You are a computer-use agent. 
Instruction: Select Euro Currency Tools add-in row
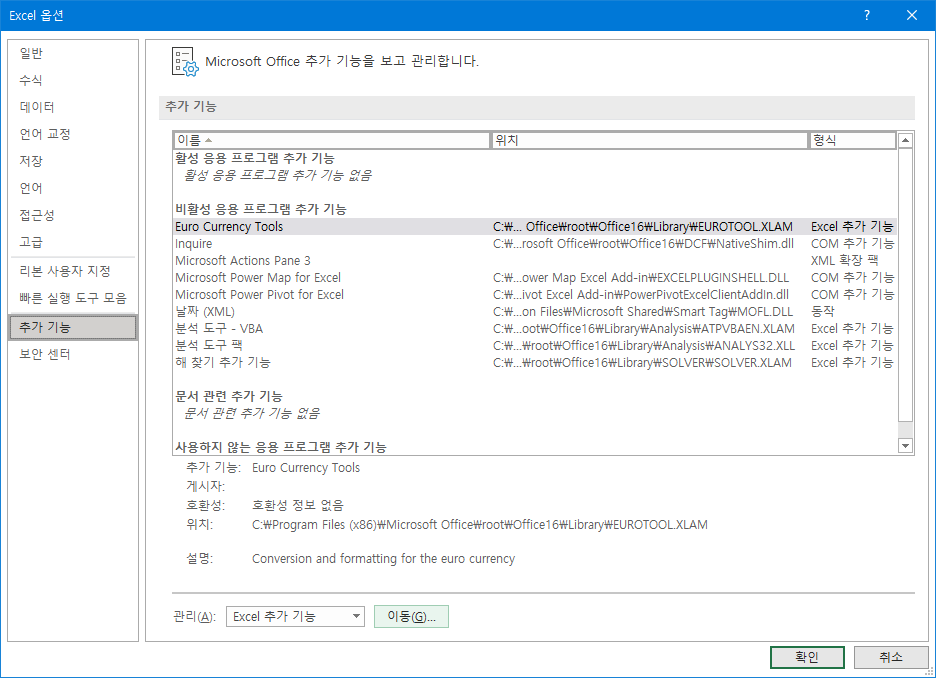coord(535,227)
